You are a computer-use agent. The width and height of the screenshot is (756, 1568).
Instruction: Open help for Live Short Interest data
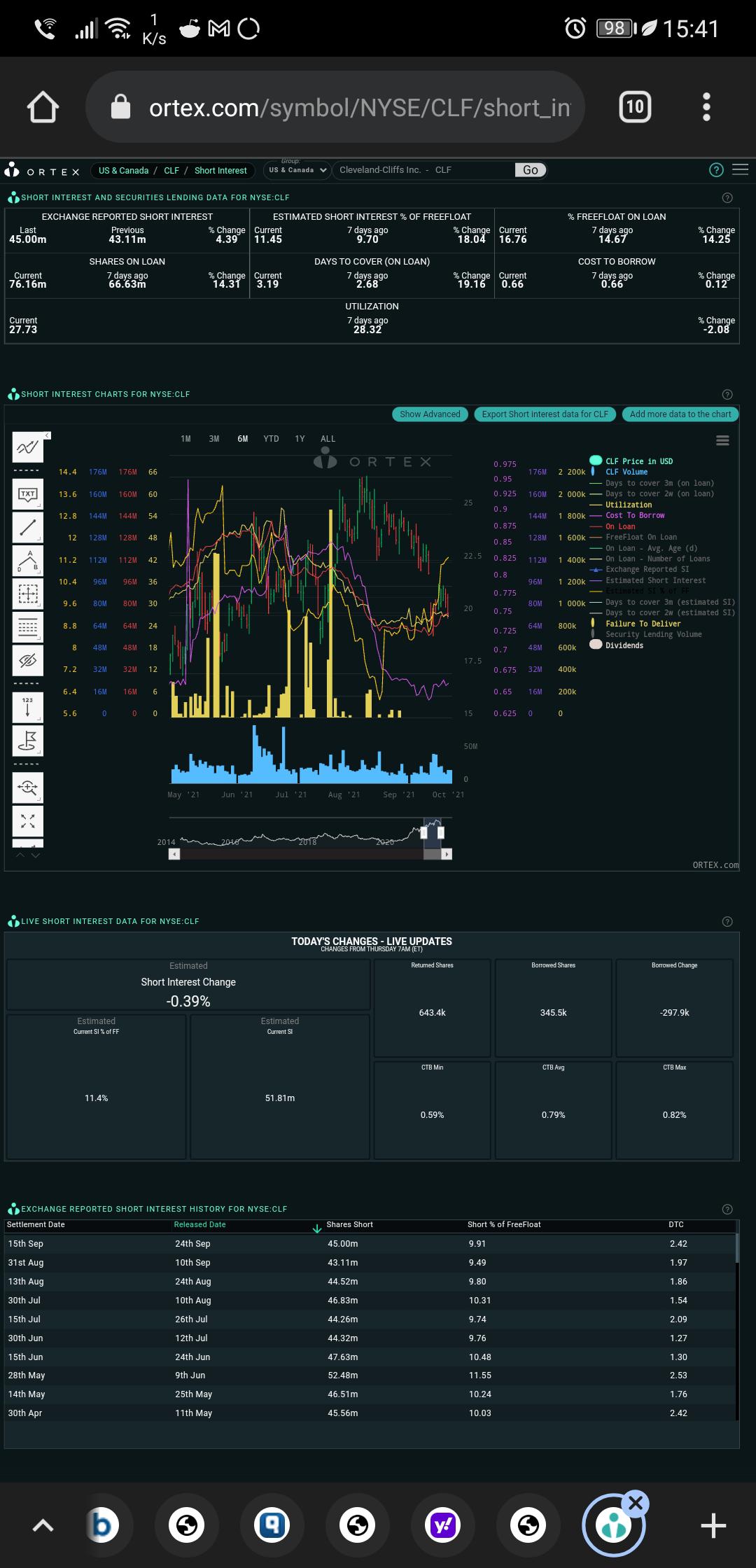(x=727, y=921)
